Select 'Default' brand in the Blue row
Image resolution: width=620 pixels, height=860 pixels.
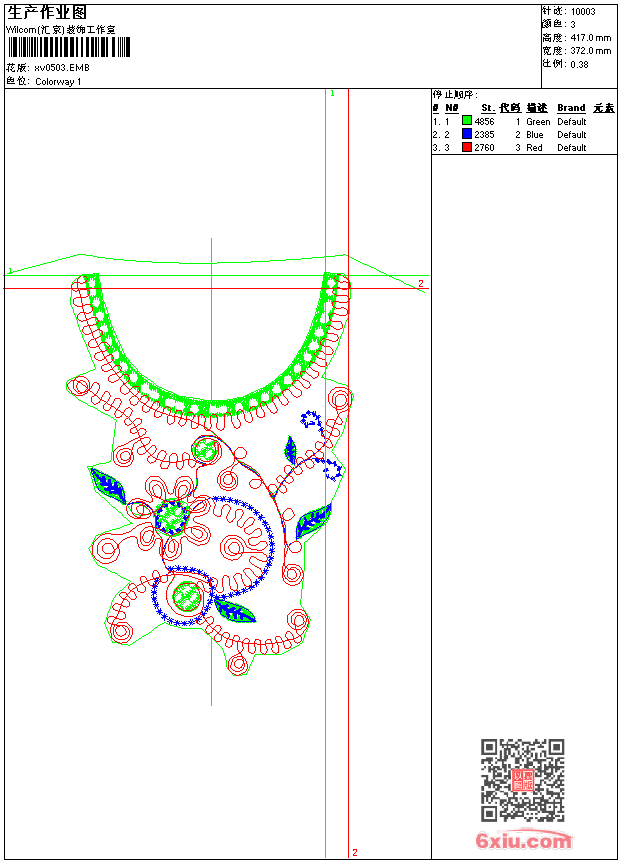(572, 134)
